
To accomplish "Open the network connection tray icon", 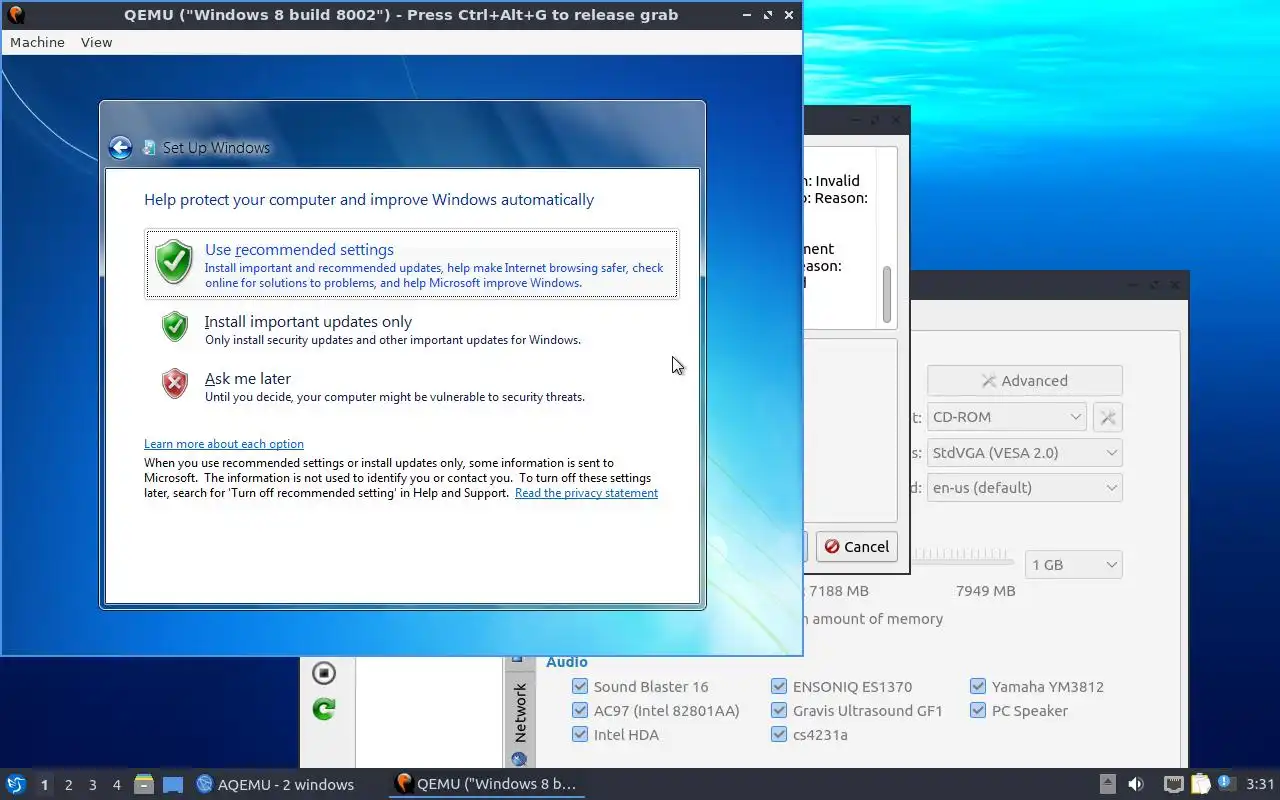I will 1174,784.
